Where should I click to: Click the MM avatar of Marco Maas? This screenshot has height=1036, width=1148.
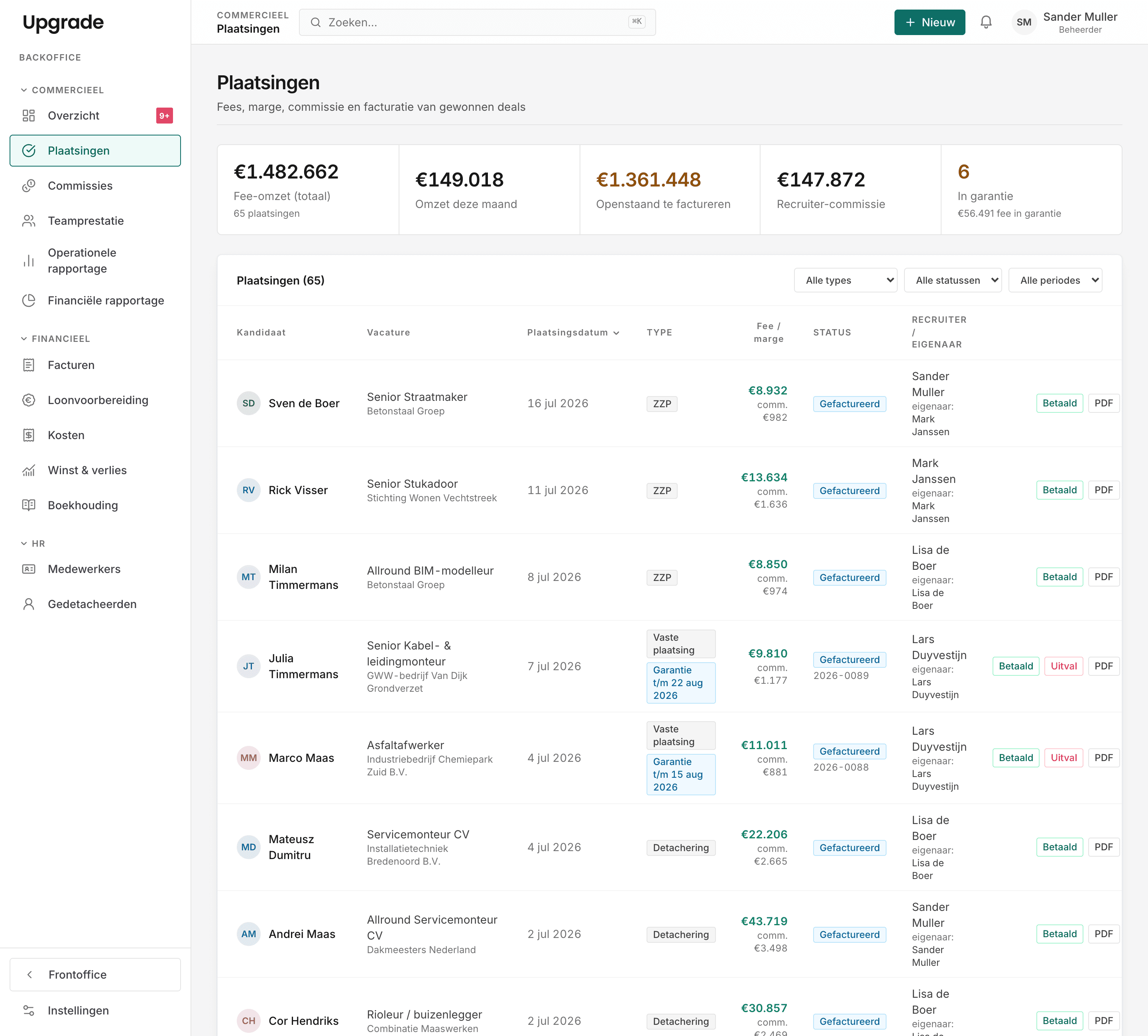[x=249, y=758]
